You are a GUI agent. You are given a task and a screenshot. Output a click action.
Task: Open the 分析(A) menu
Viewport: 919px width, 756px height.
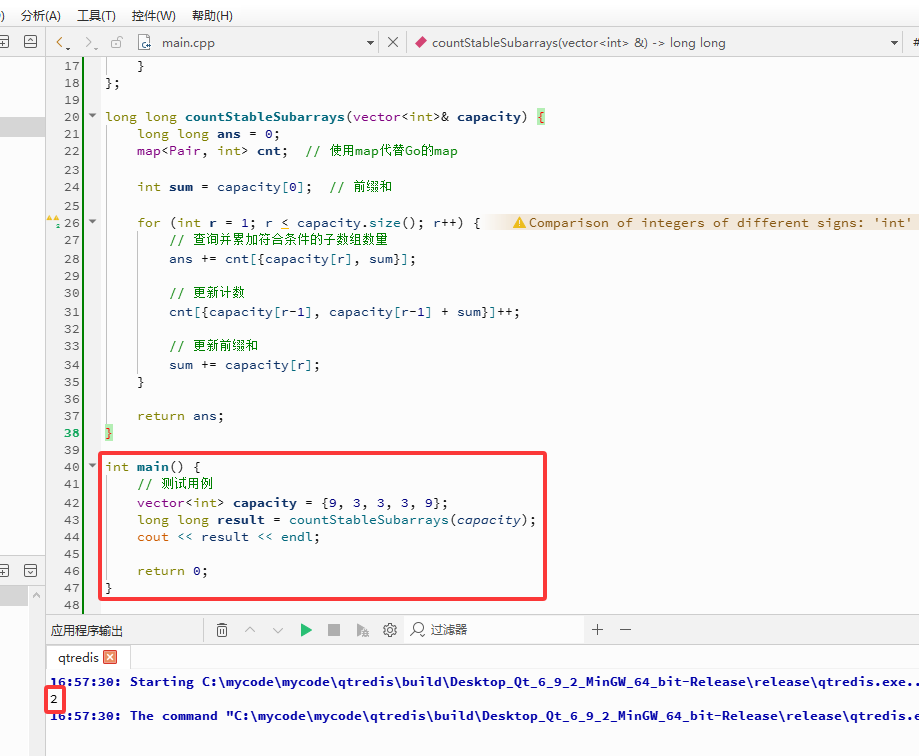click(40, 16)
